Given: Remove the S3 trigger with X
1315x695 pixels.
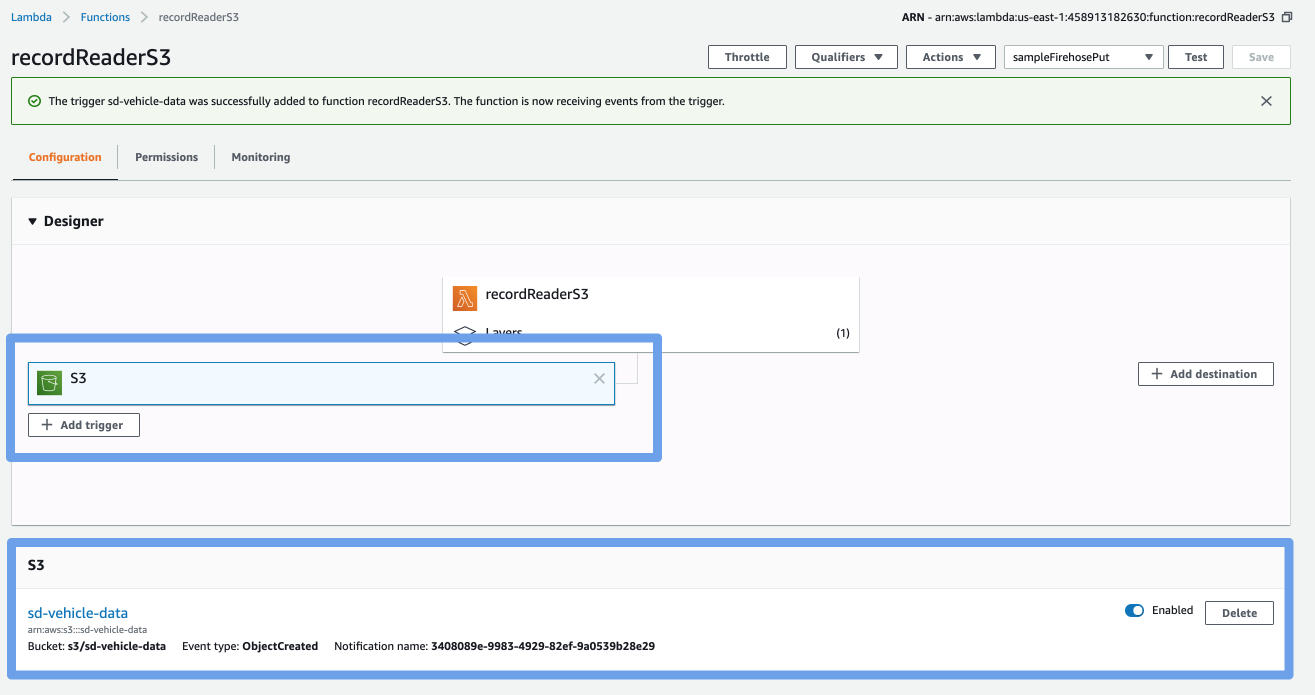Looking at the screenshot, I should (x=599, y=379).
